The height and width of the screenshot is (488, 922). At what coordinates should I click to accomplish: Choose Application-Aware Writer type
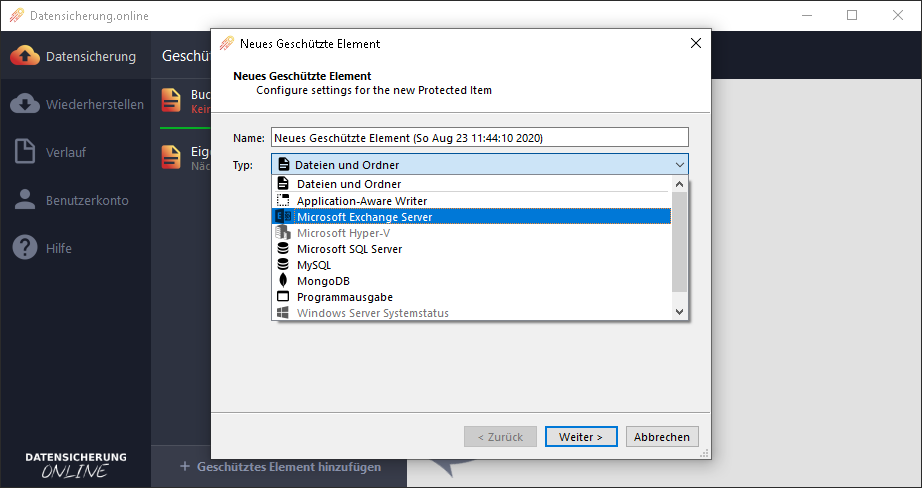tap(472, 200)
